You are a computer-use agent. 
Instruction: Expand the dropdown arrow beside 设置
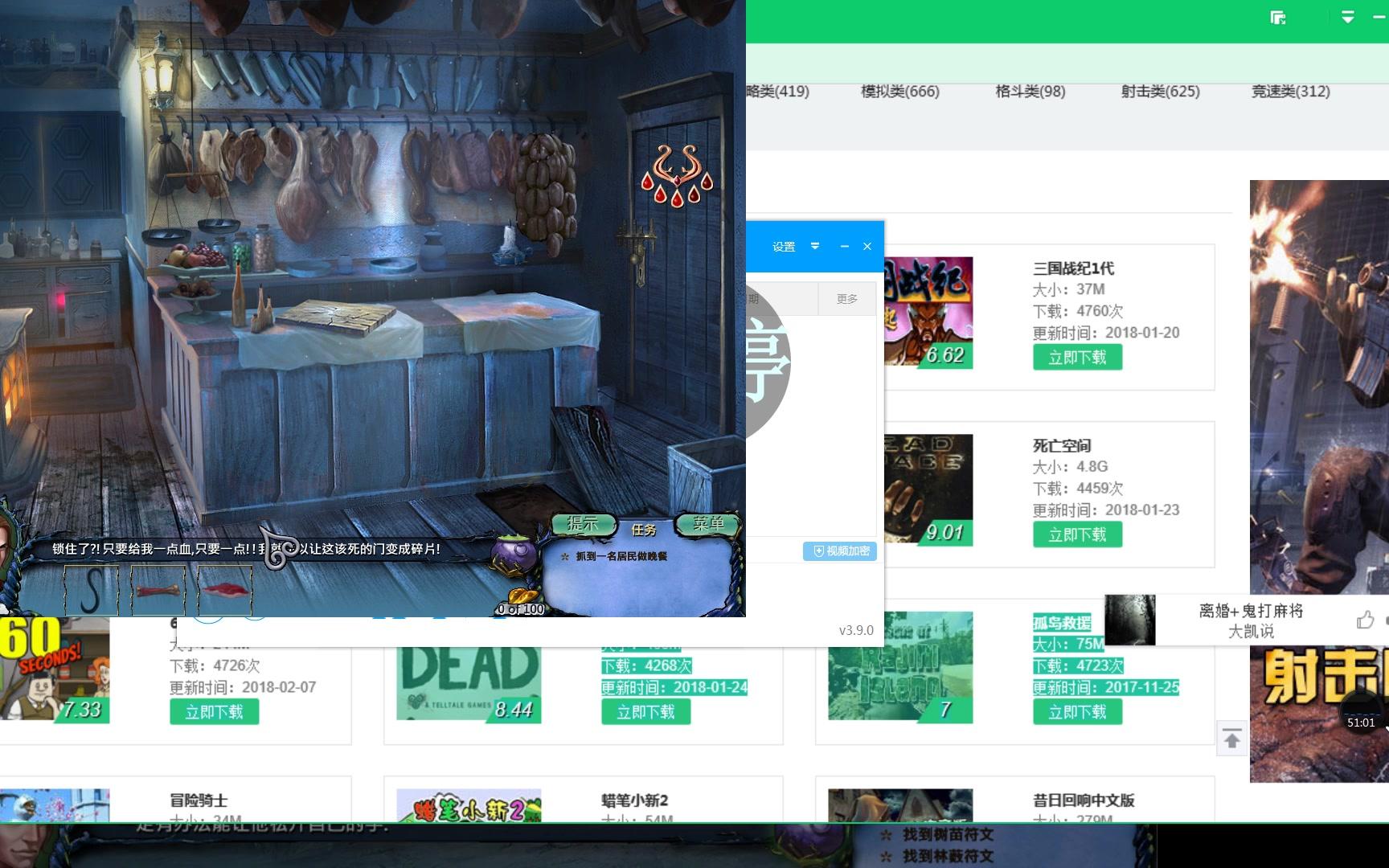click(815, 246)
